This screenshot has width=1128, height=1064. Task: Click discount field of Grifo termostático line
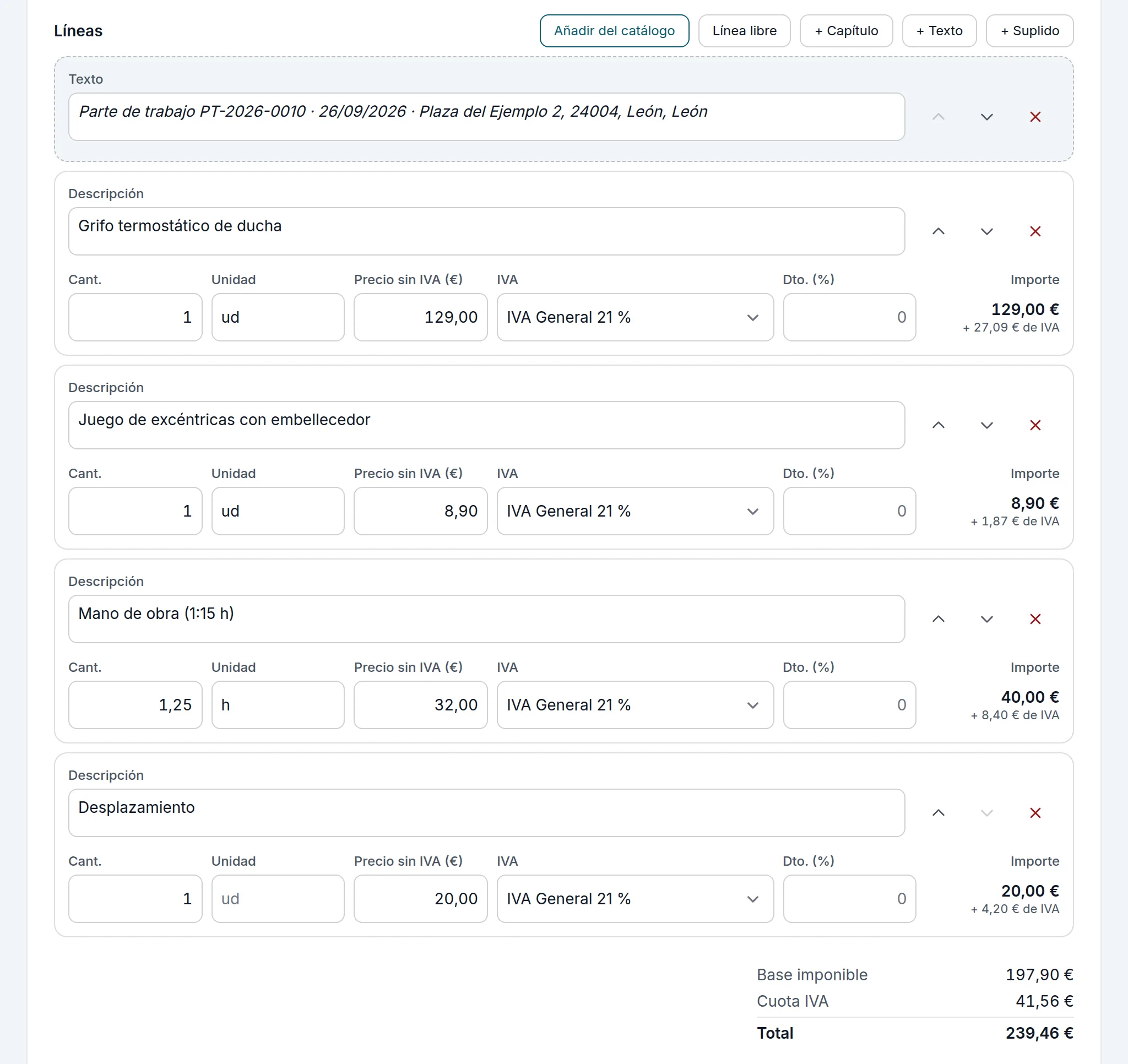click(849, 317)
